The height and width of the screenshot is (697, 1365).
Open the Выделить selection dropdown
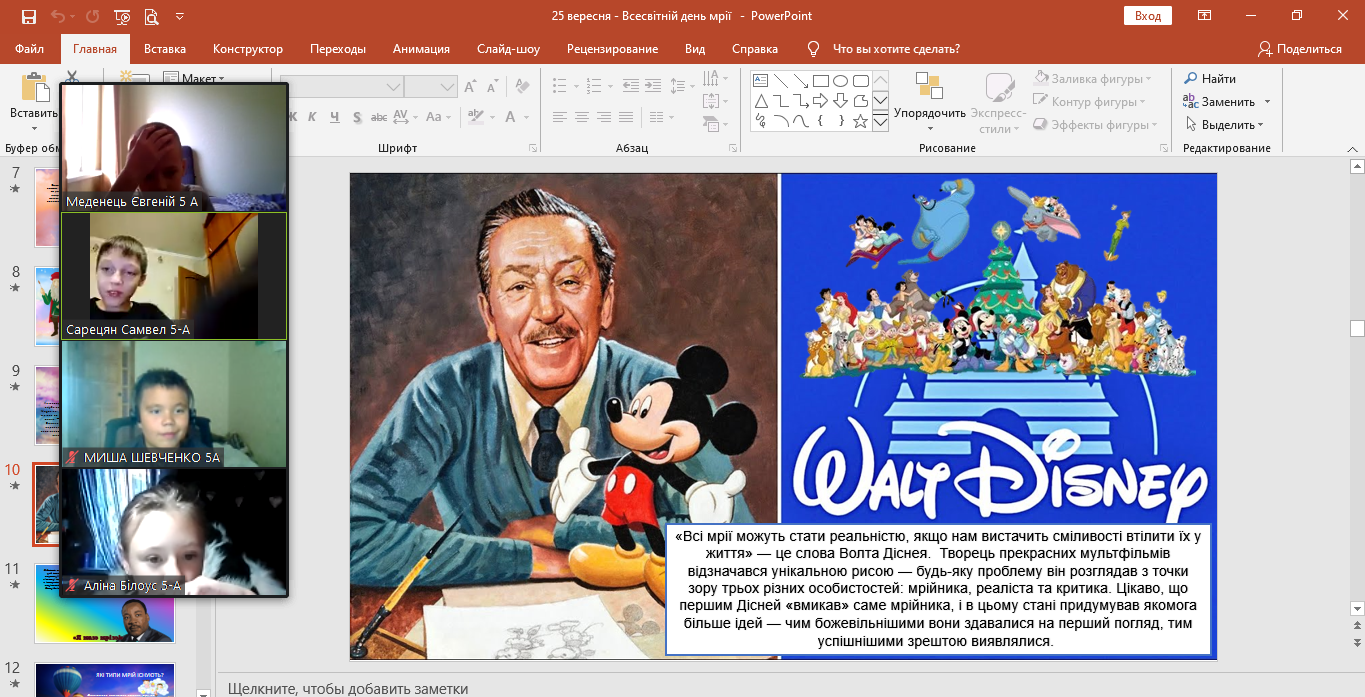[x=1224, y=125]
